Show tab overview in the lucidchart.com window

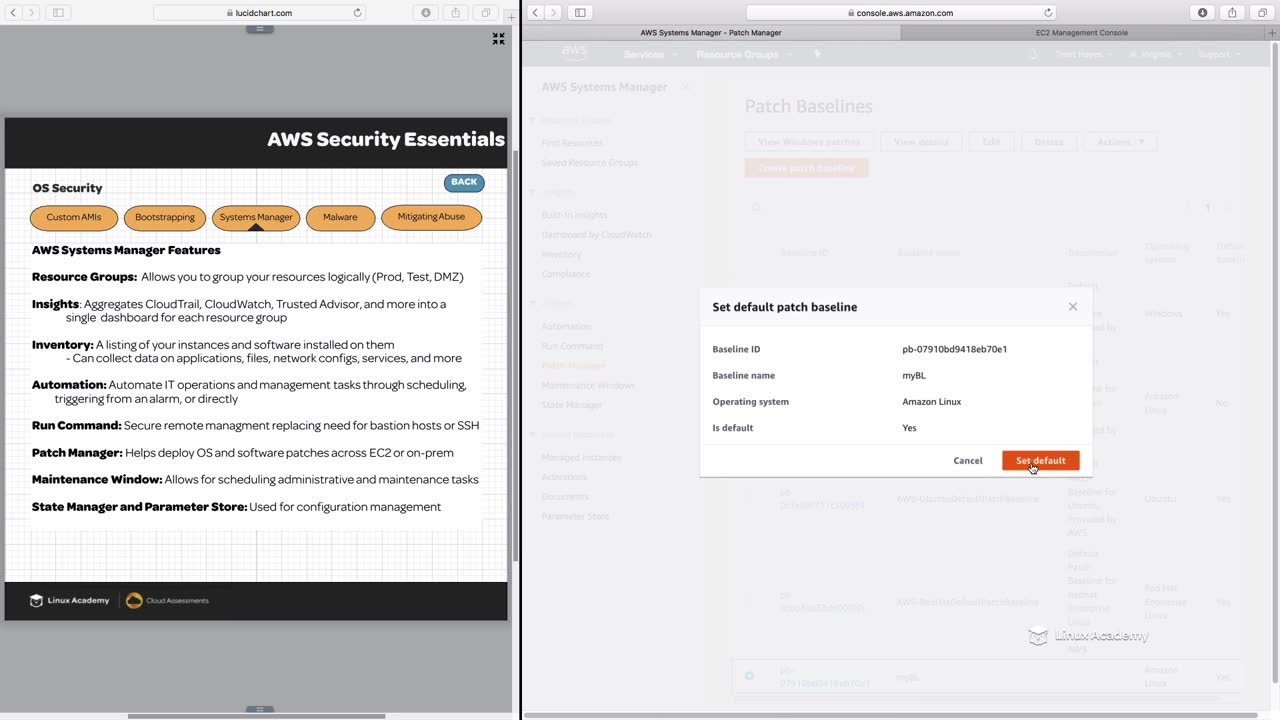click(486, 13)
